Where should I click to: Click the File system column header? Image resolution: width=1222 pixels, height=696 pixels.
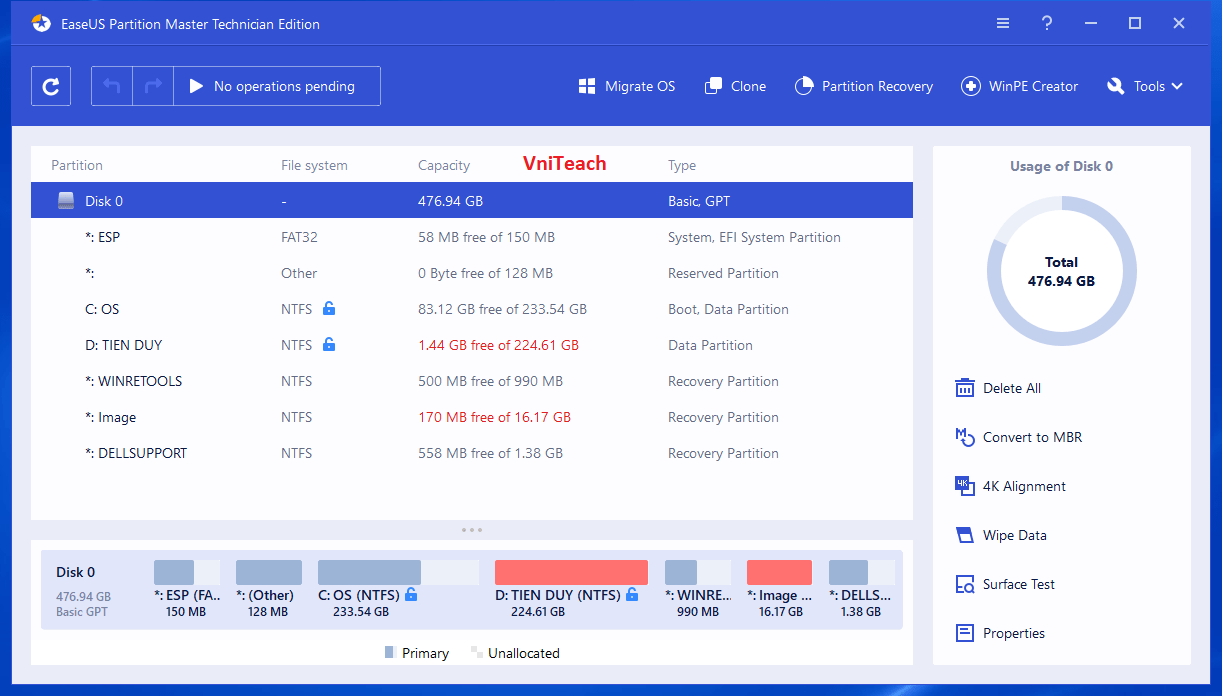[314, 165]
